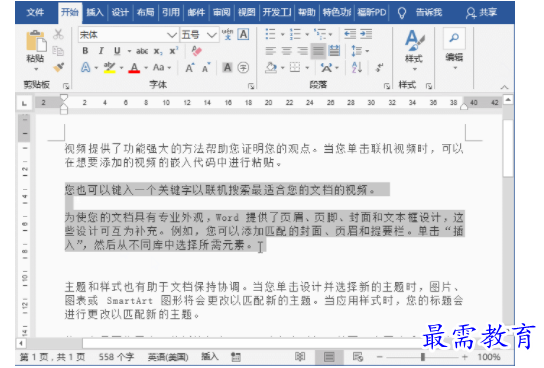
Task: Center align the text
Action: [x=287, y=51]
